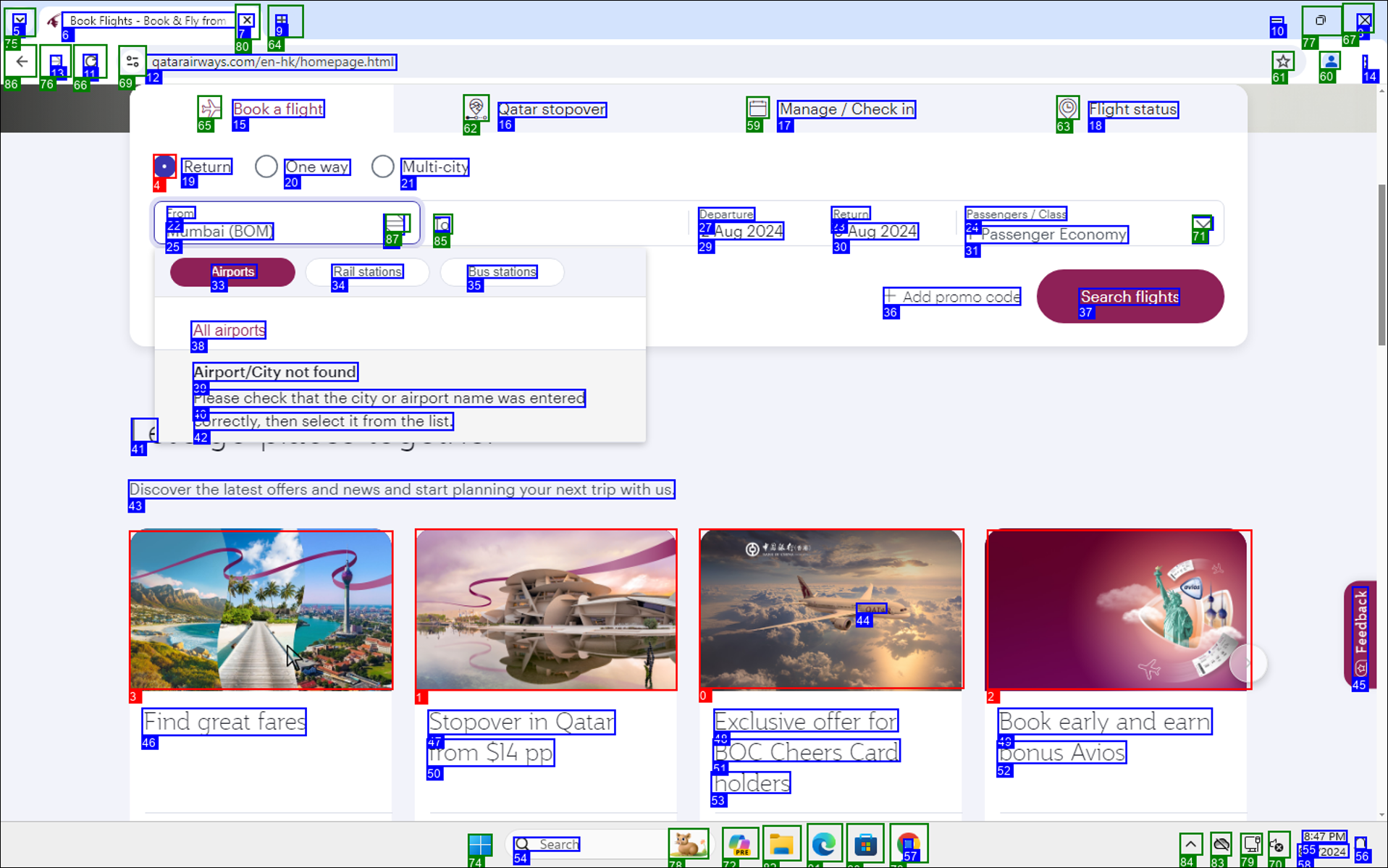Show Rail stations in the list

(x=367, y=272)
